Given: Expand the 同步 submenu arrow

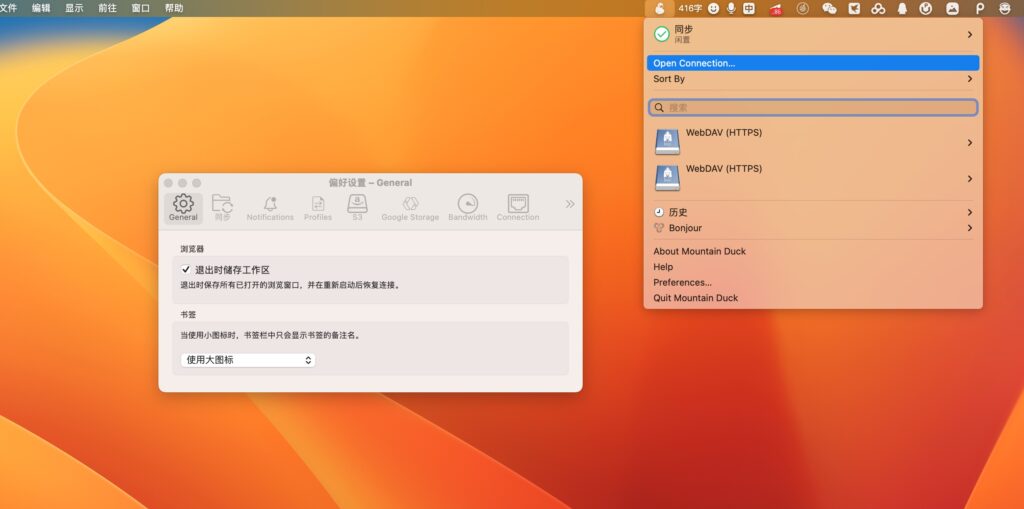Looking at the screenshot, I should [970, 34].
